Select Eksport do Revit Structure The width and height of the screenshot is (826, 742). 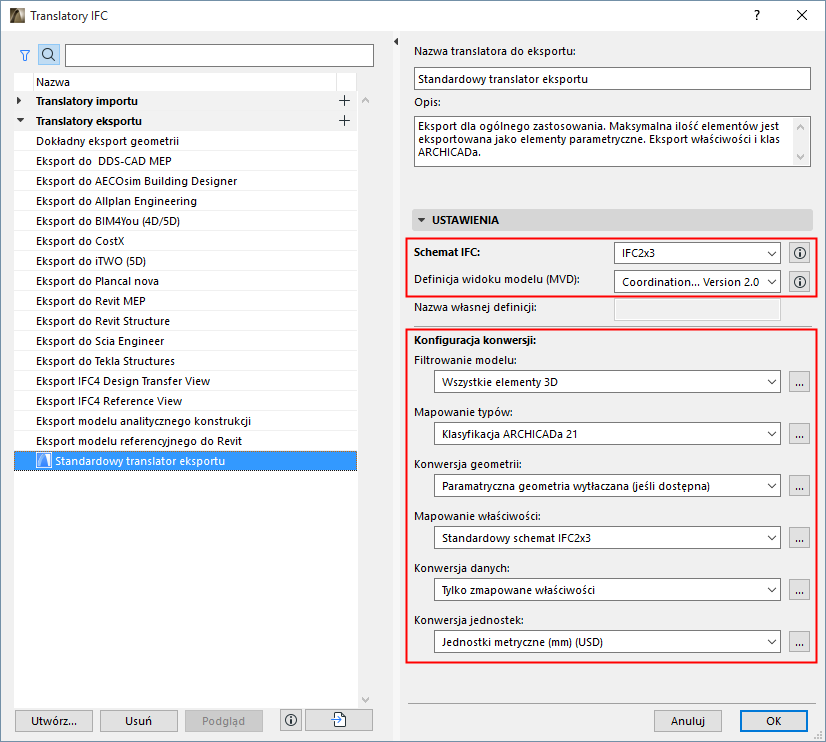pyautogui.click(x=185, y=321)
